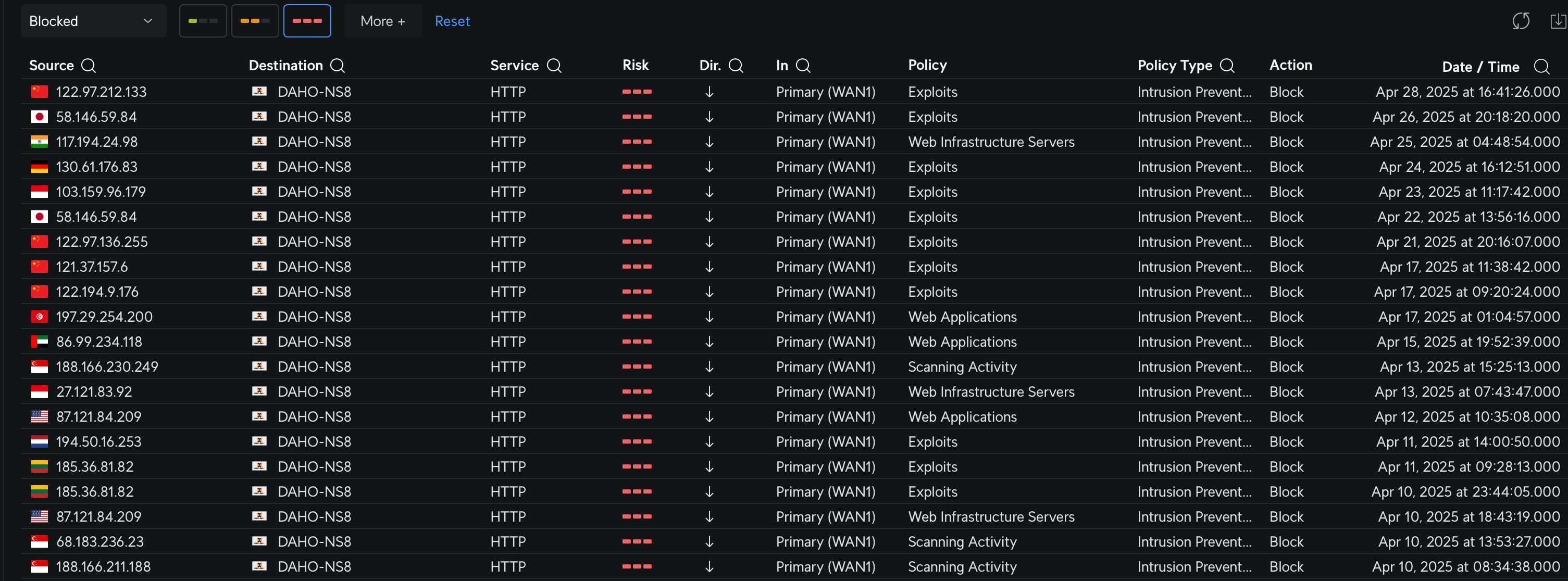Click the Source column search icon
Screen dimensions: 1568x581
pyautogui.click(x=88, y=66)
